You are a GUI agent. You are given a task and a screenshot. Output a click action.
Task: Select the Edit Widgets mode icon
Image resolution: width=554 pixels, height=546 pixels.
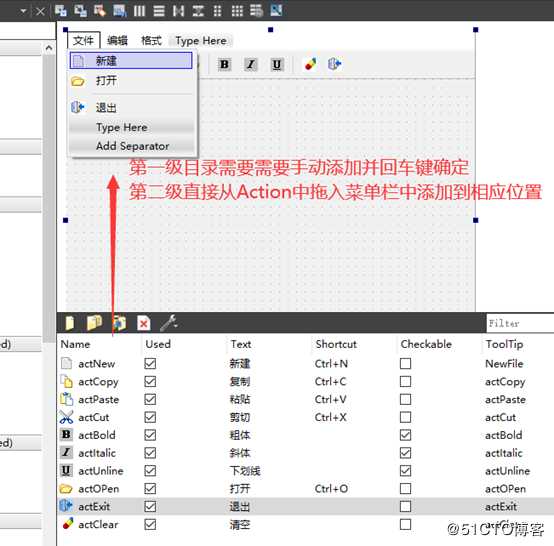(x=61, y=11)
